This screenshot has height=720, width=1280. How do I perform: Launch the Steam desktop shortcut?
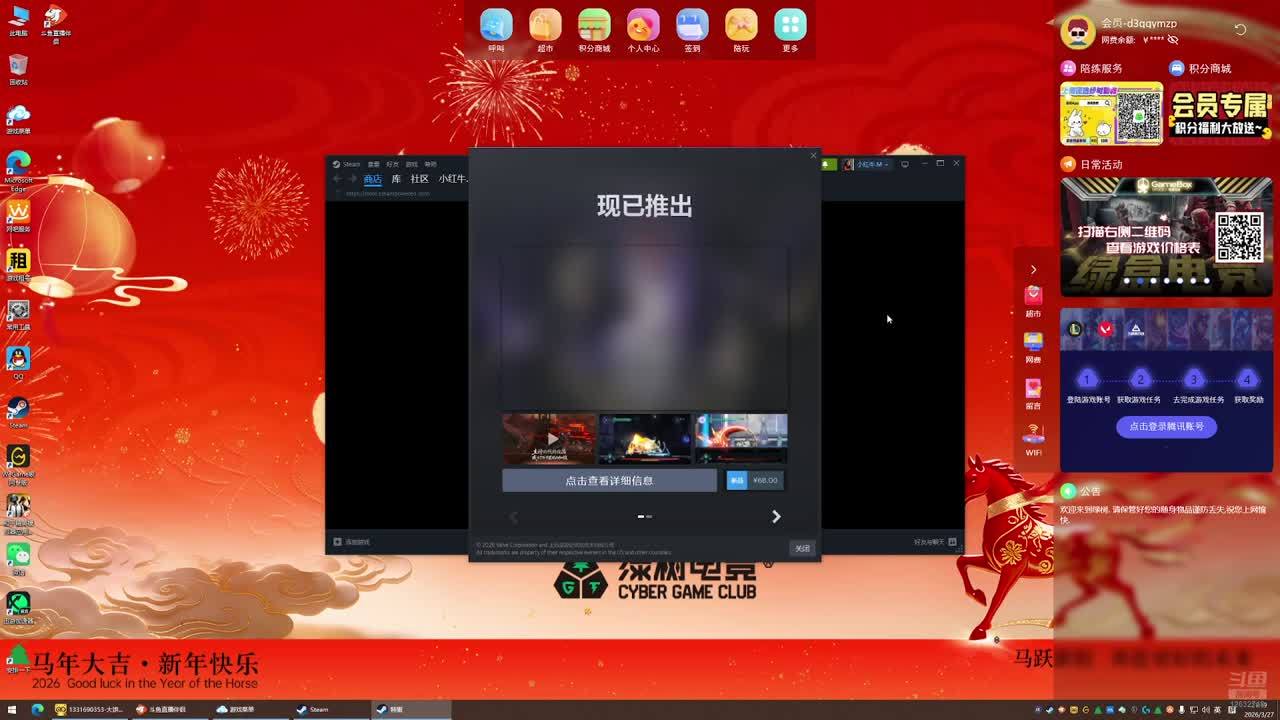click(x=18, y=412)
